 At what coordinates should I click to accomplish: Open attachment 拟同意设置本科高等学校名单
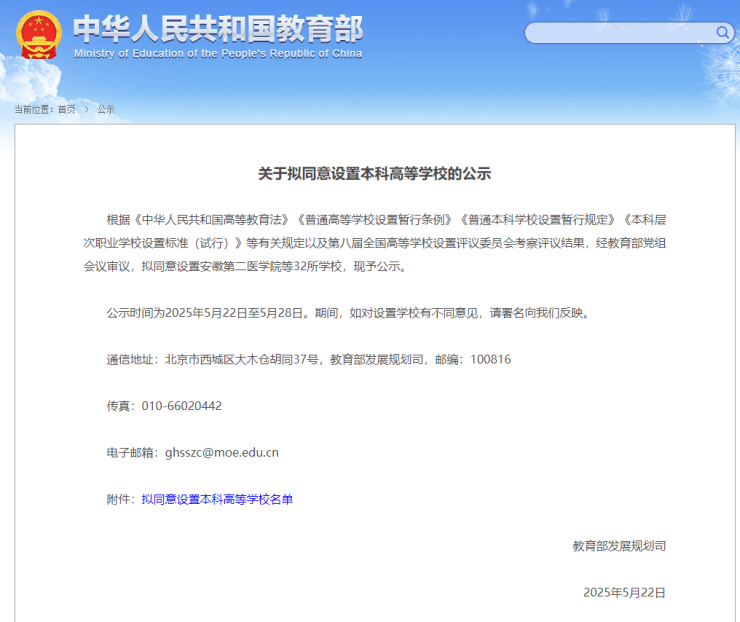[x=217, y=499]
